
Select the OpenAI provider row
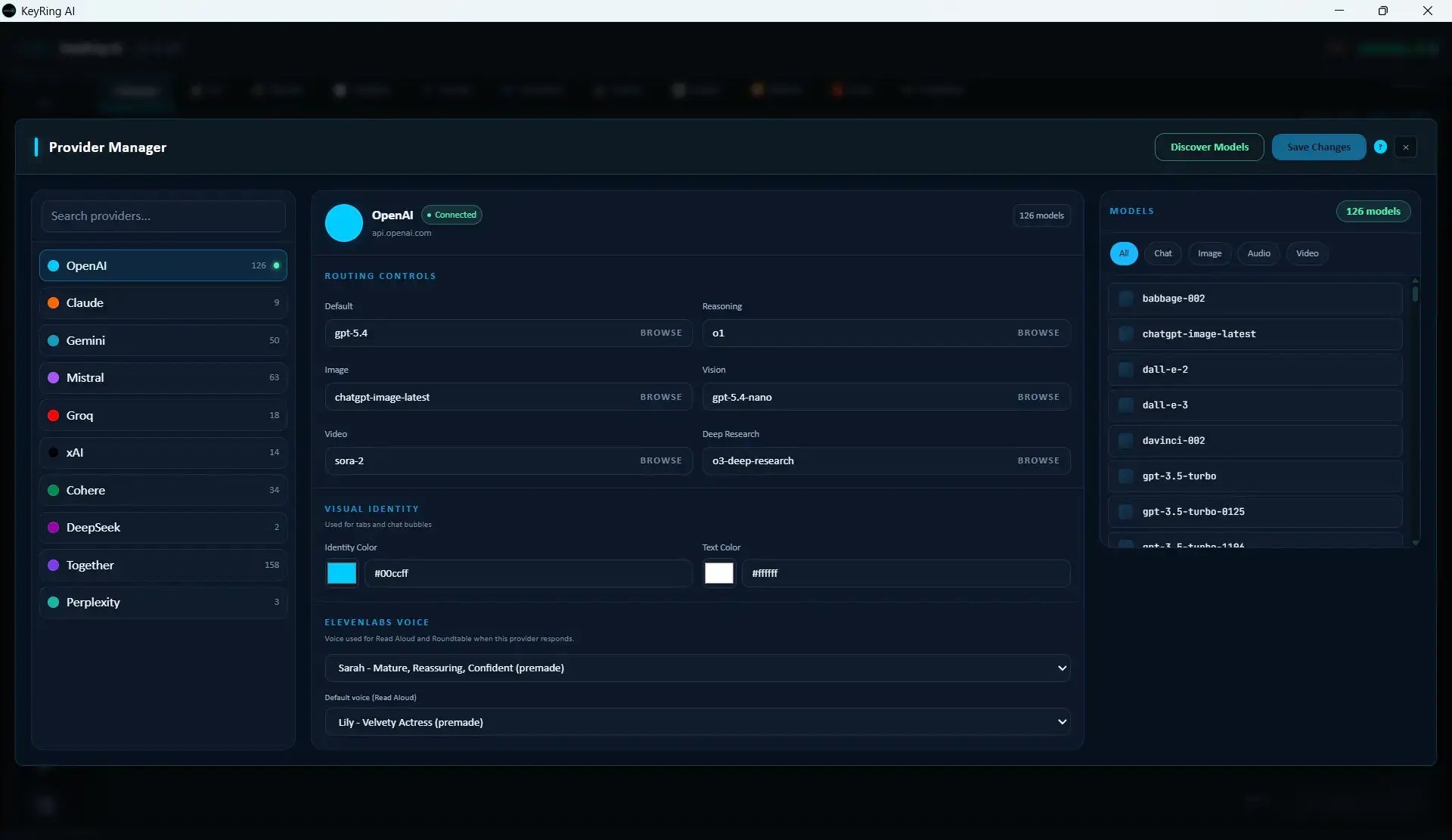[163, 265]
